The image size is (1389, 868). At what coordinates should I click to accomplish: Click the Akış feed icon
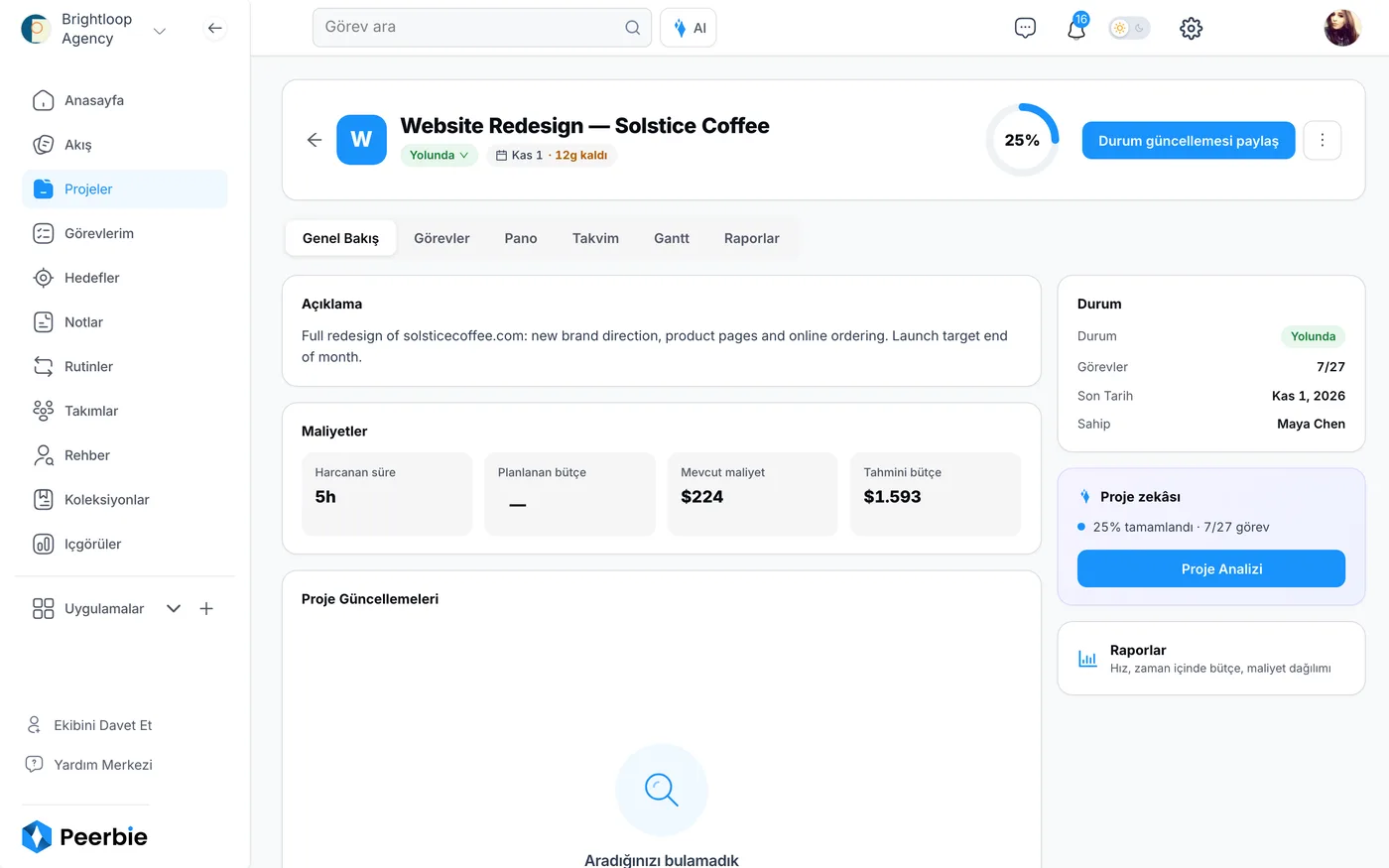(44, 145)
